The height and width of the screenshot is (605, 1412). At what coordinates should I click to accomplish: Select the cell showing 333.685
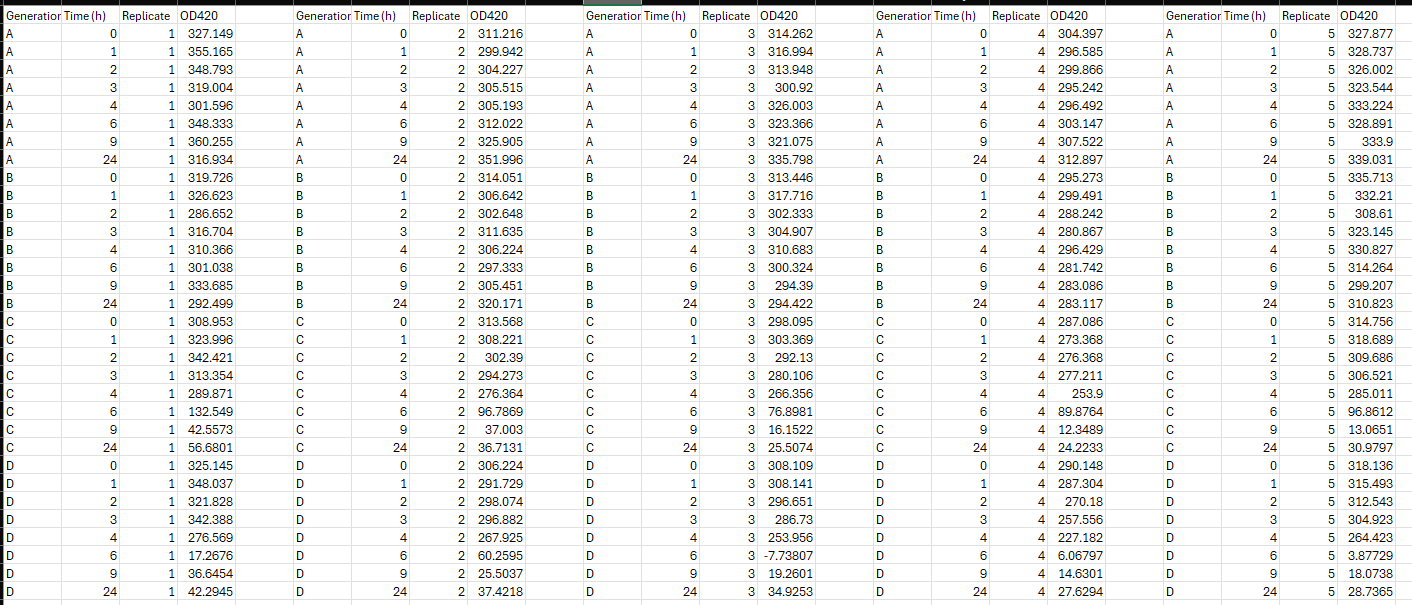pyautogui.click(x=206, y=286)
